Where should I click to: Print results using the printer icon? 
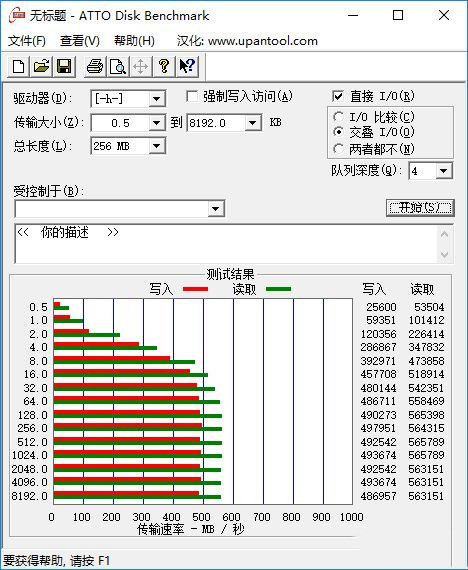(95, 67)
